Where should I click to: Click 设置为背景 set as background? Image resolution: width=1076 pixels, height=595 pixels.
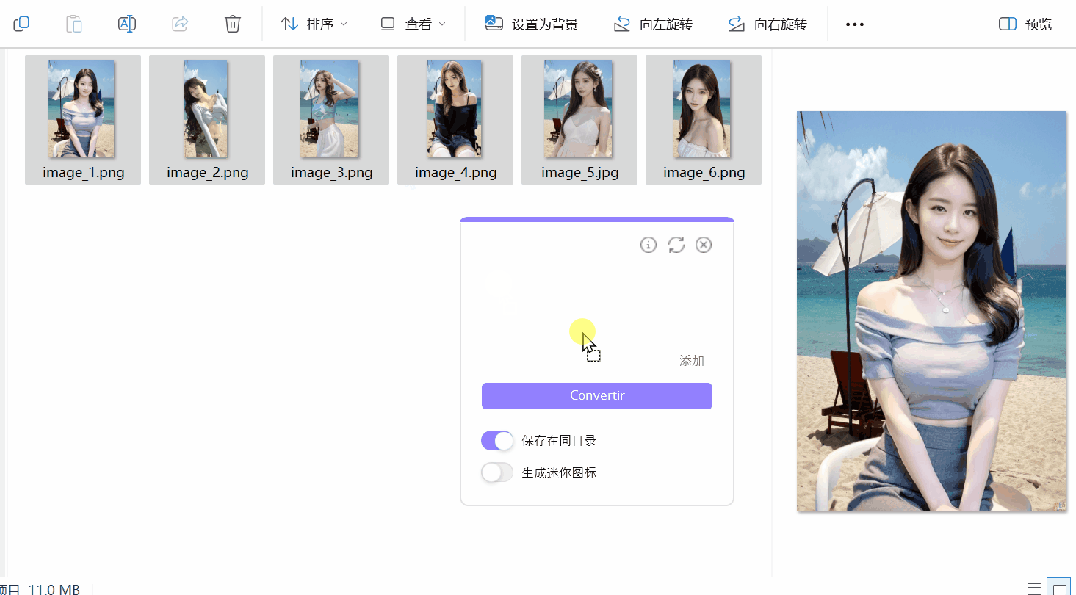[531, 24]
